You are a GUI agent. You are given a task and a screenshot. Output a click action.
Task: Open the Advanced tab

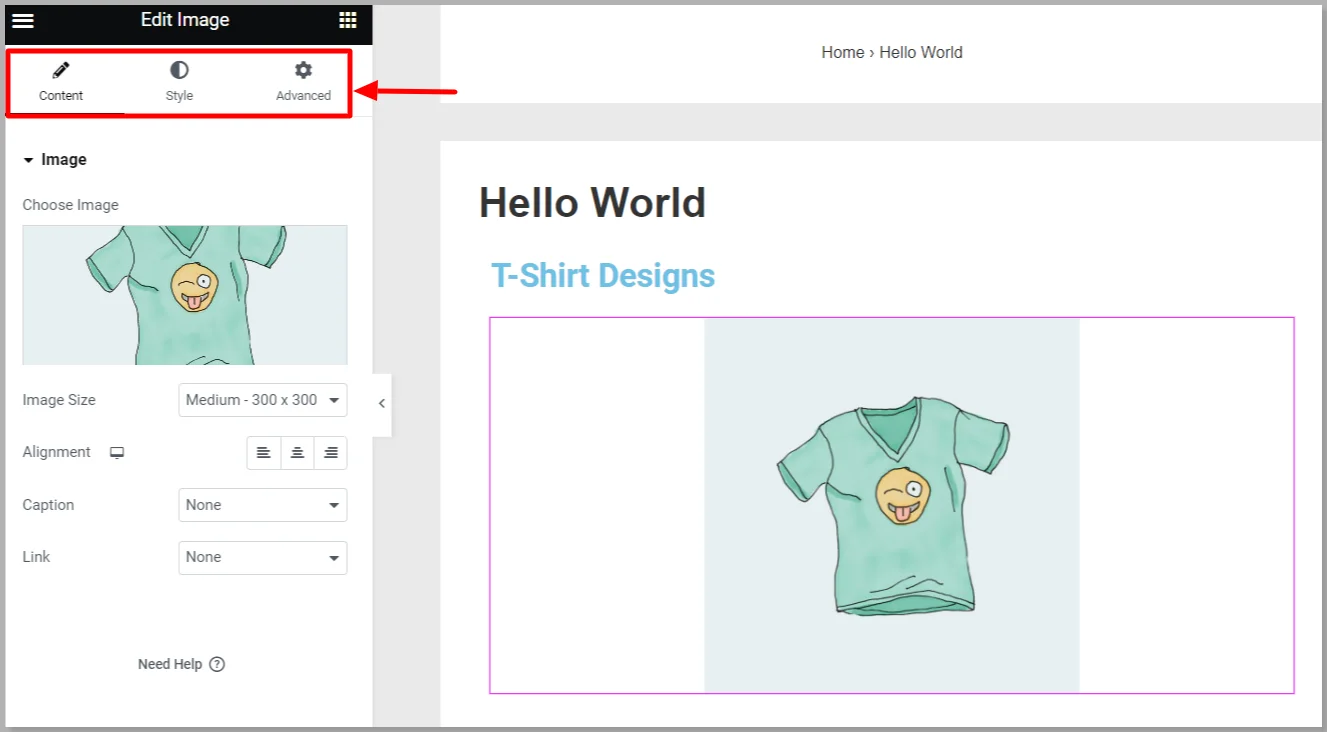[303, 82]
